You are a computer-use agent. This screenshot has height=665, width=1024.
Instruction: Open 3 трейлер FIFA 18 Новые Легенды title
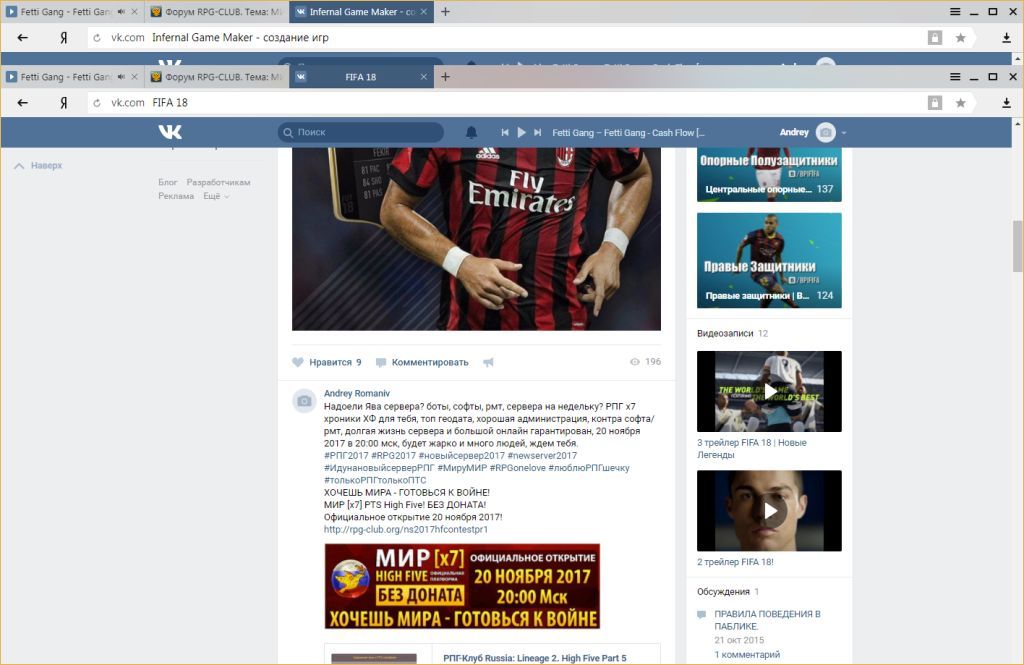751,449
